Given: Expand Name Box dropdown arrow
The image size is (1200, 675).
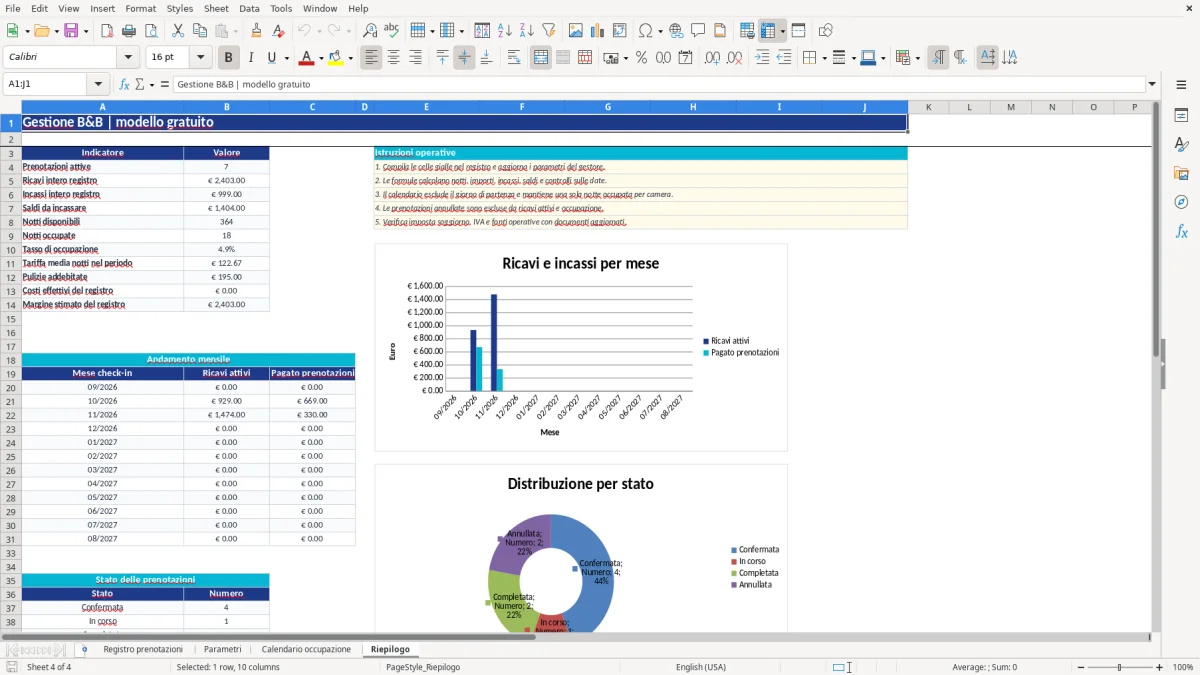Looking at the screenshot, I should point(98,84).
